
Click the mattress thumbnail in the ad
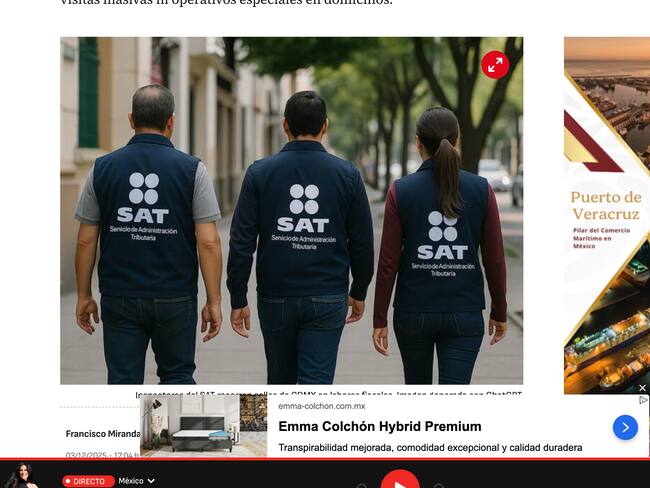[204, 427]
